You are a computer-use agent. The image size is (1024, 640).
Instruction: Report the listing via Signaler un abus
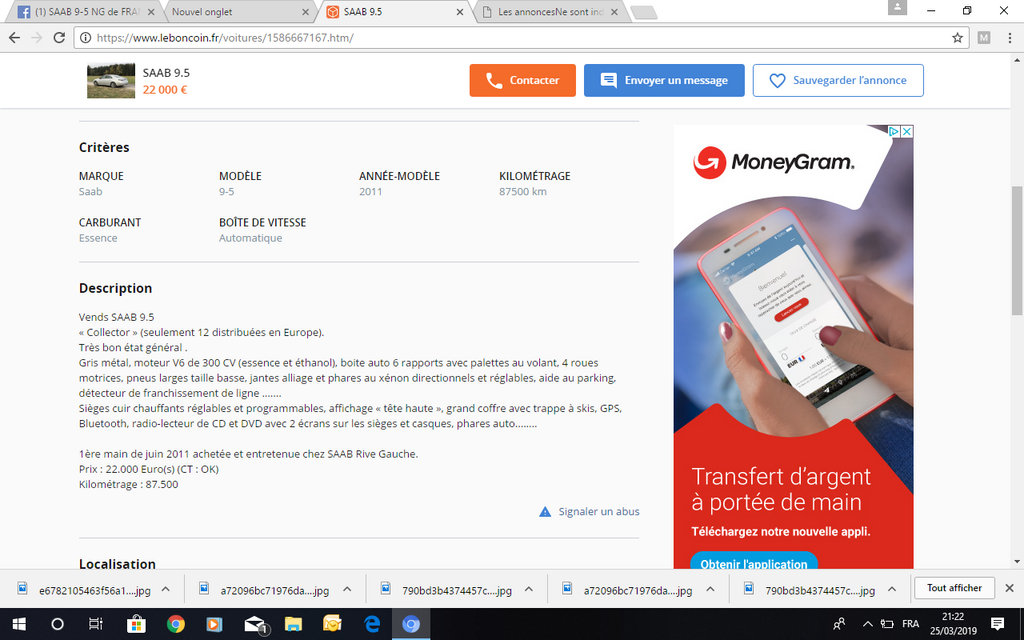(589, 511)
